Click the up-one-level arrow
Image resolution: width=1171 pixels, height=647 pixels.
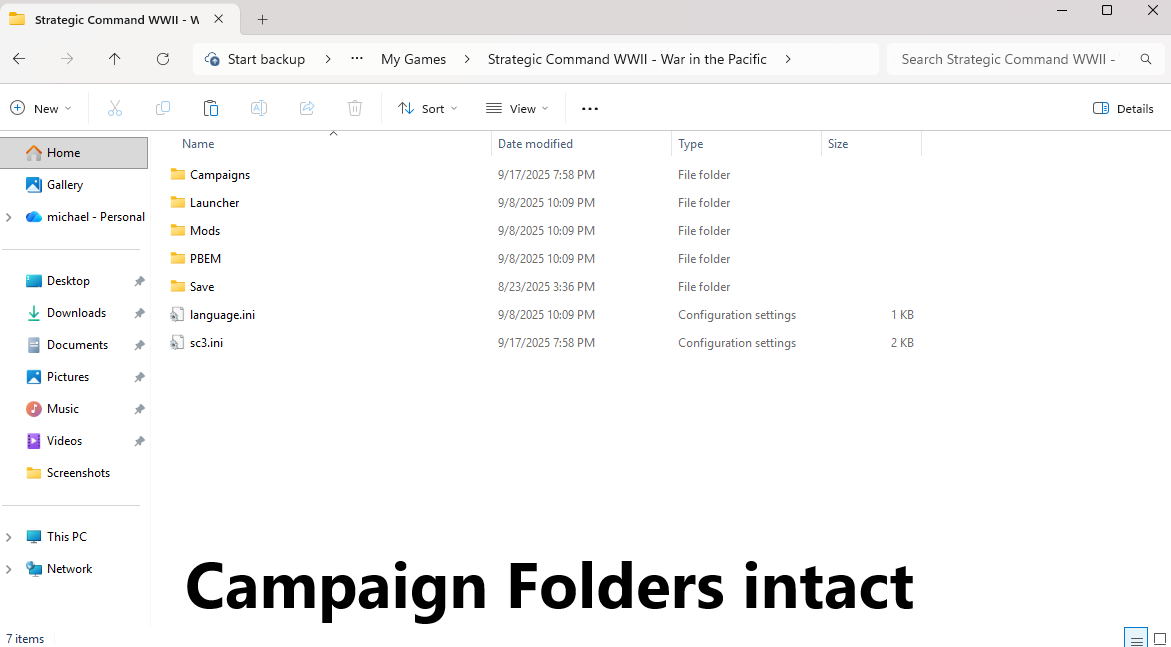click(x=114, y=59)
